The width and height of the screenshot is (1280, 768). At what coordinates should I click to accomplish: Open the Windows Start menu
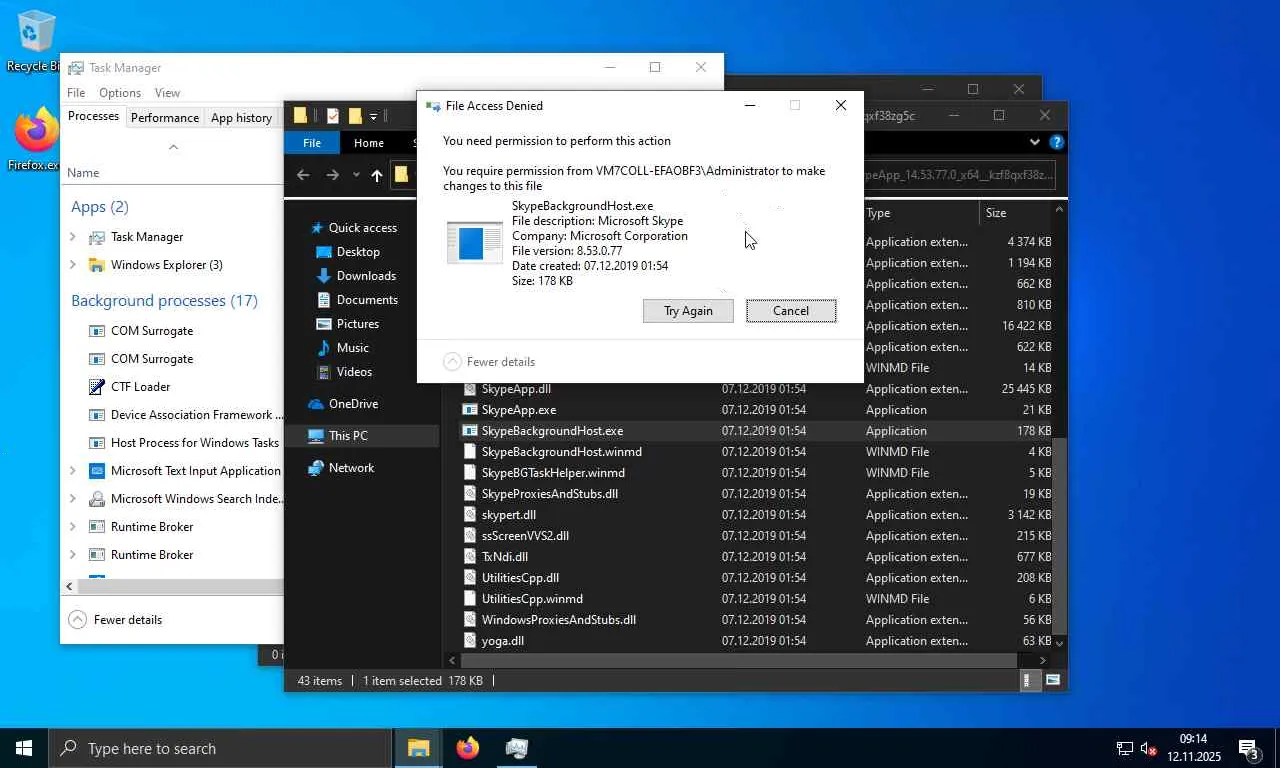tap(24, 748)
